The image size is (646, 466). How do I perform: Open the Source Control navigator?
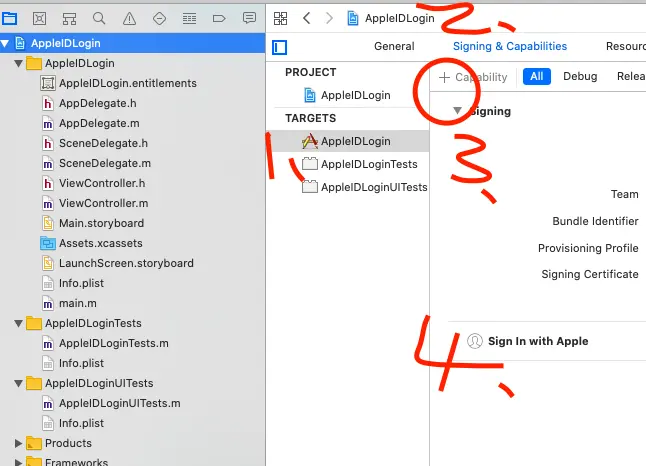click(39, 19)
